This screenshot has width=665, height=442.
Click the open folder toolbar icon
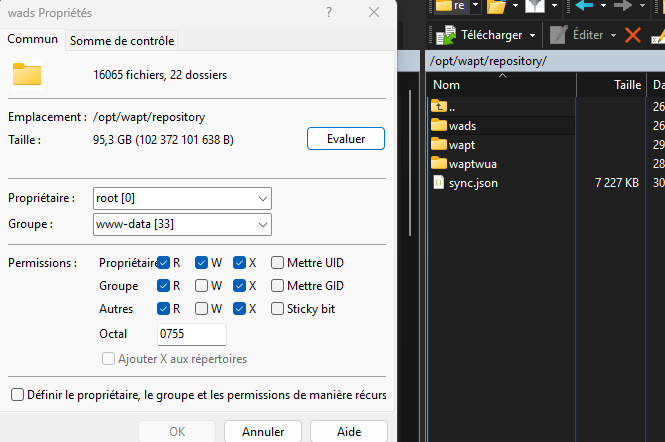[495, 6]
